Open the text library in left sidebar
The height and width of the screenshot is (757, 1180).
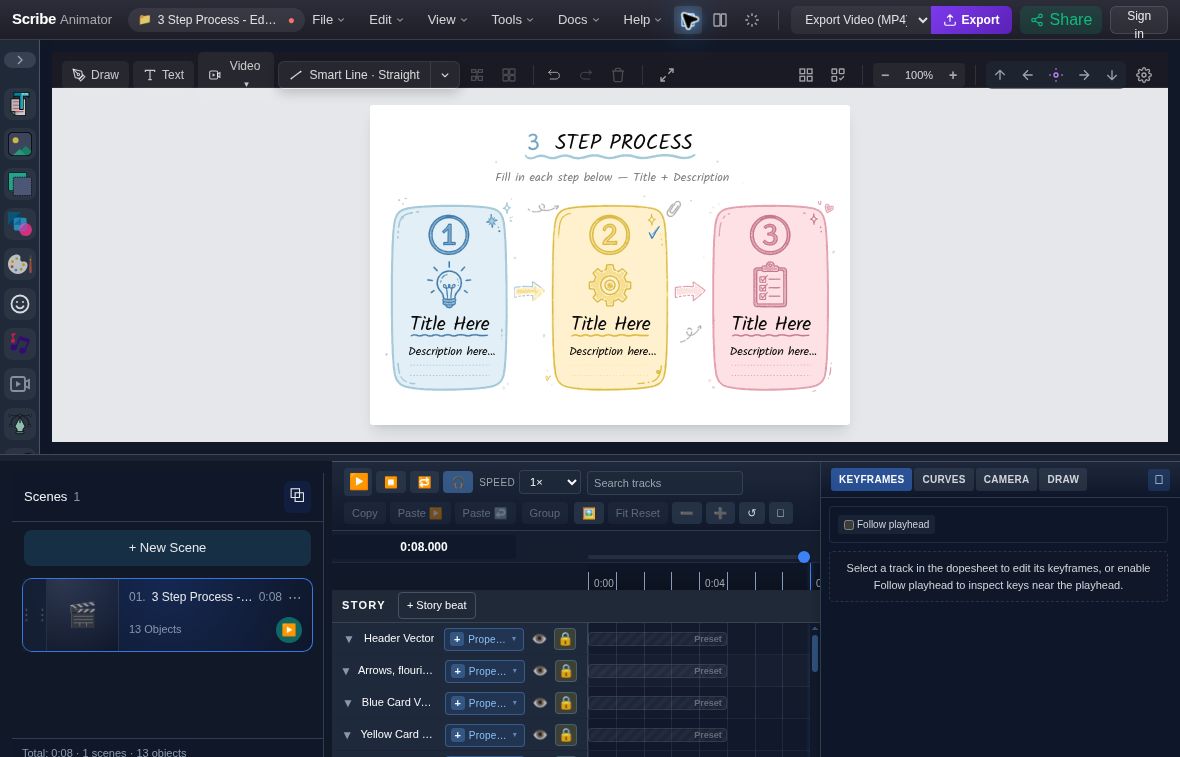point(20,104)
